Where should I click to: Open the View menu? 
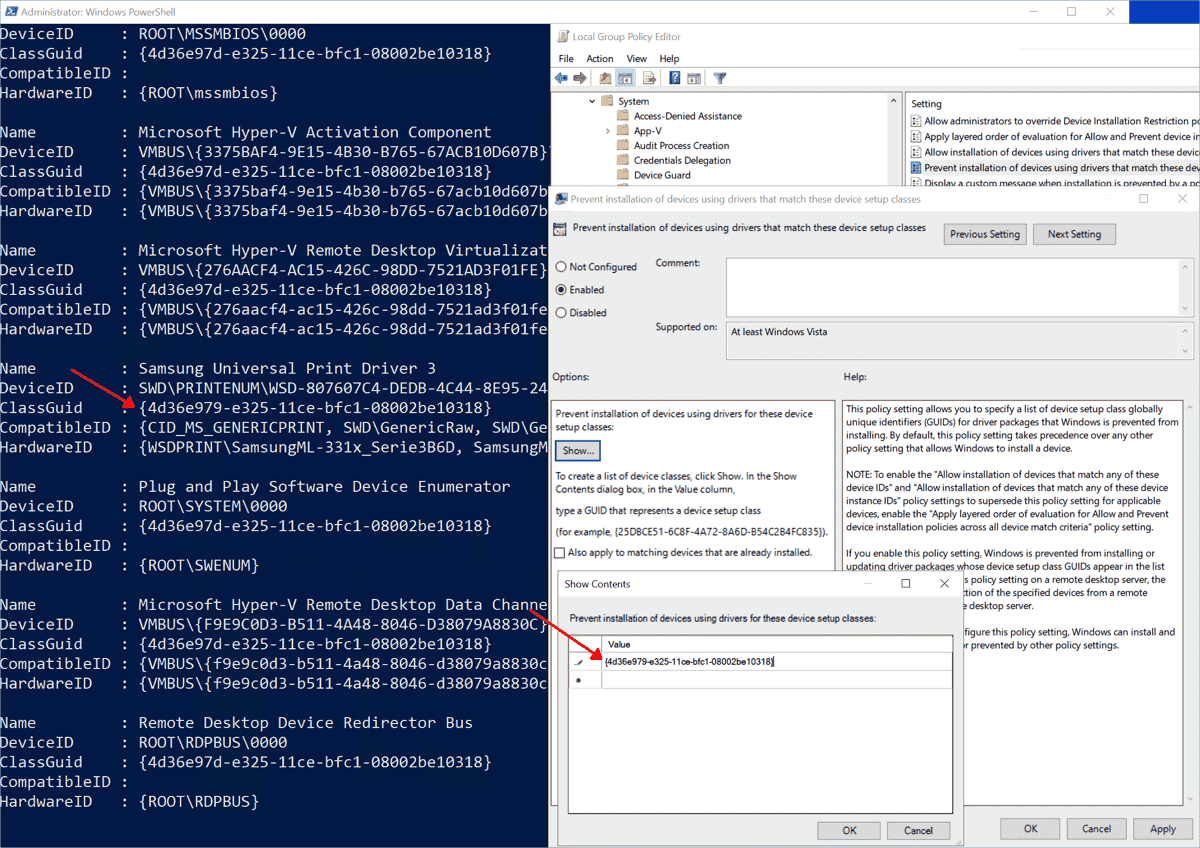(x=637, y=58)
